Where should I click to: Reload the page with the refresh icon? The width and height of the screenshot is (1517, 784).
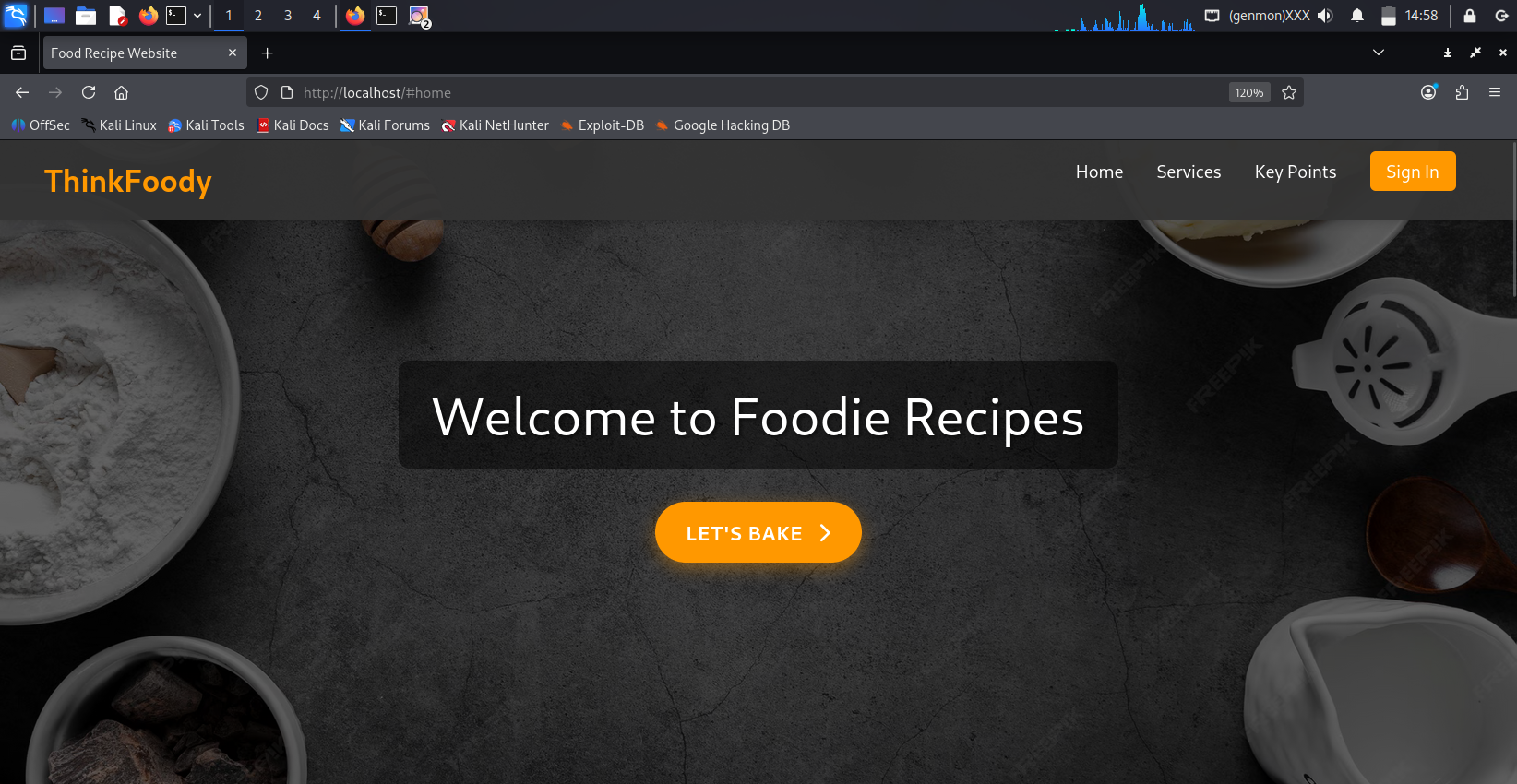tap(89, 92)
